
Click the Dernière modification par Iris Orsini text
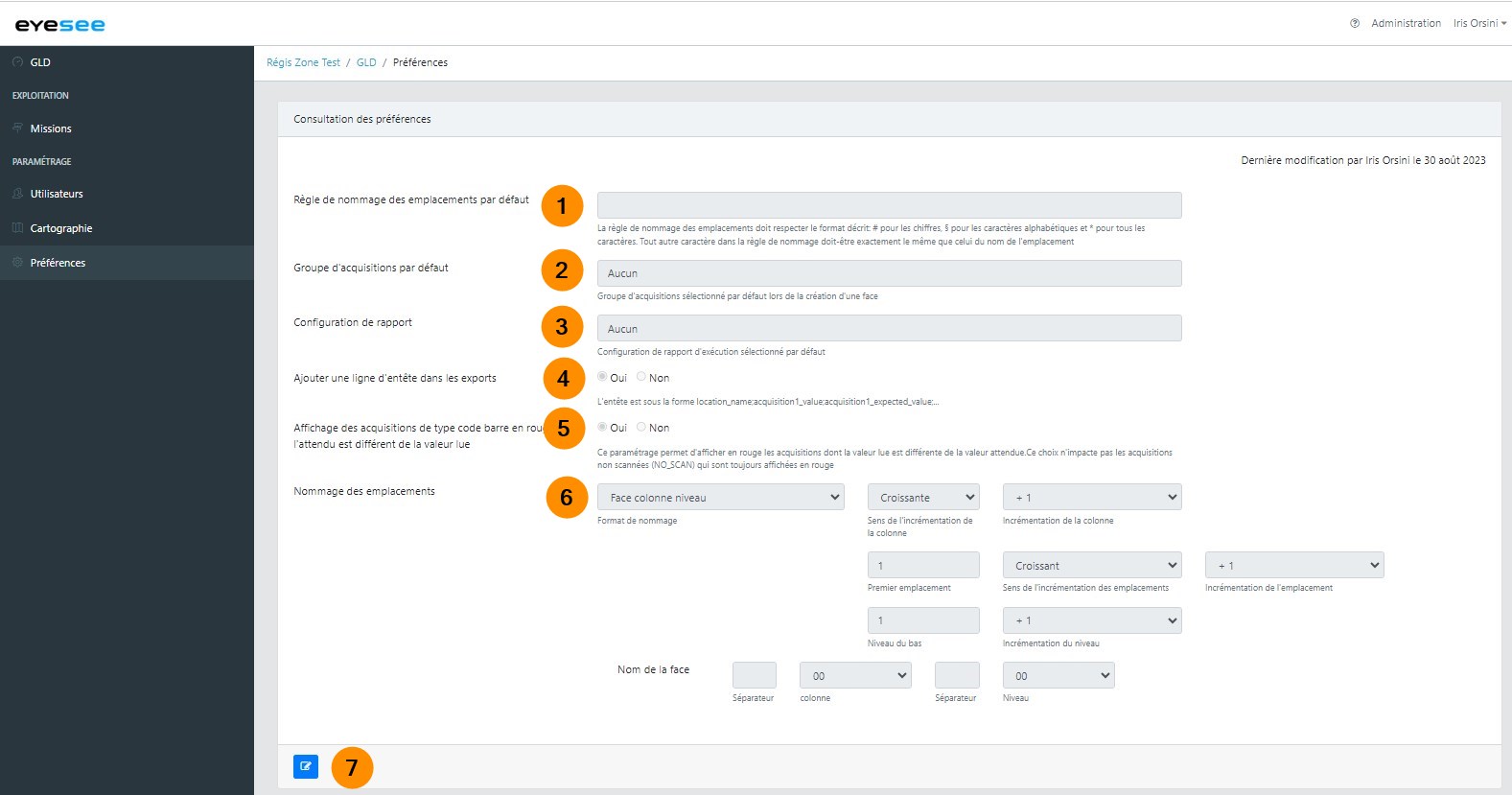coord(1363,160)
